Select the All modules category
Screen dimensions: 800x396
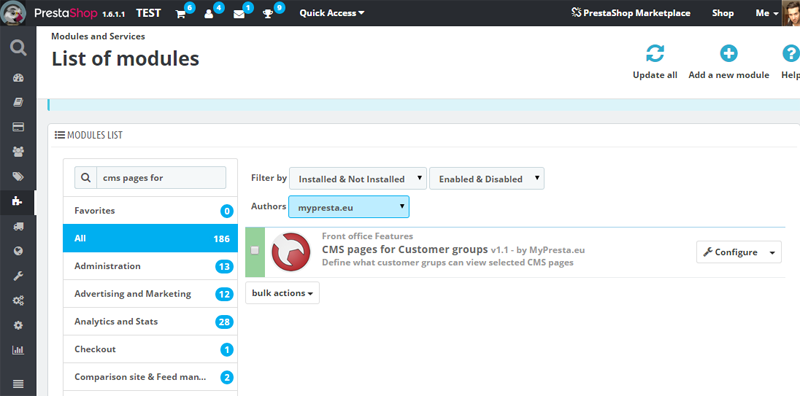151,238
